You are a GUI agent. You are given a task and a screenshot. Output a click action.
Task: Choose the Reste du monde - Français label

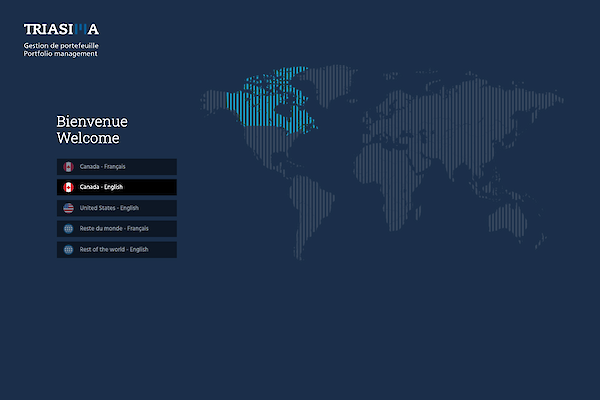point(115,229)
